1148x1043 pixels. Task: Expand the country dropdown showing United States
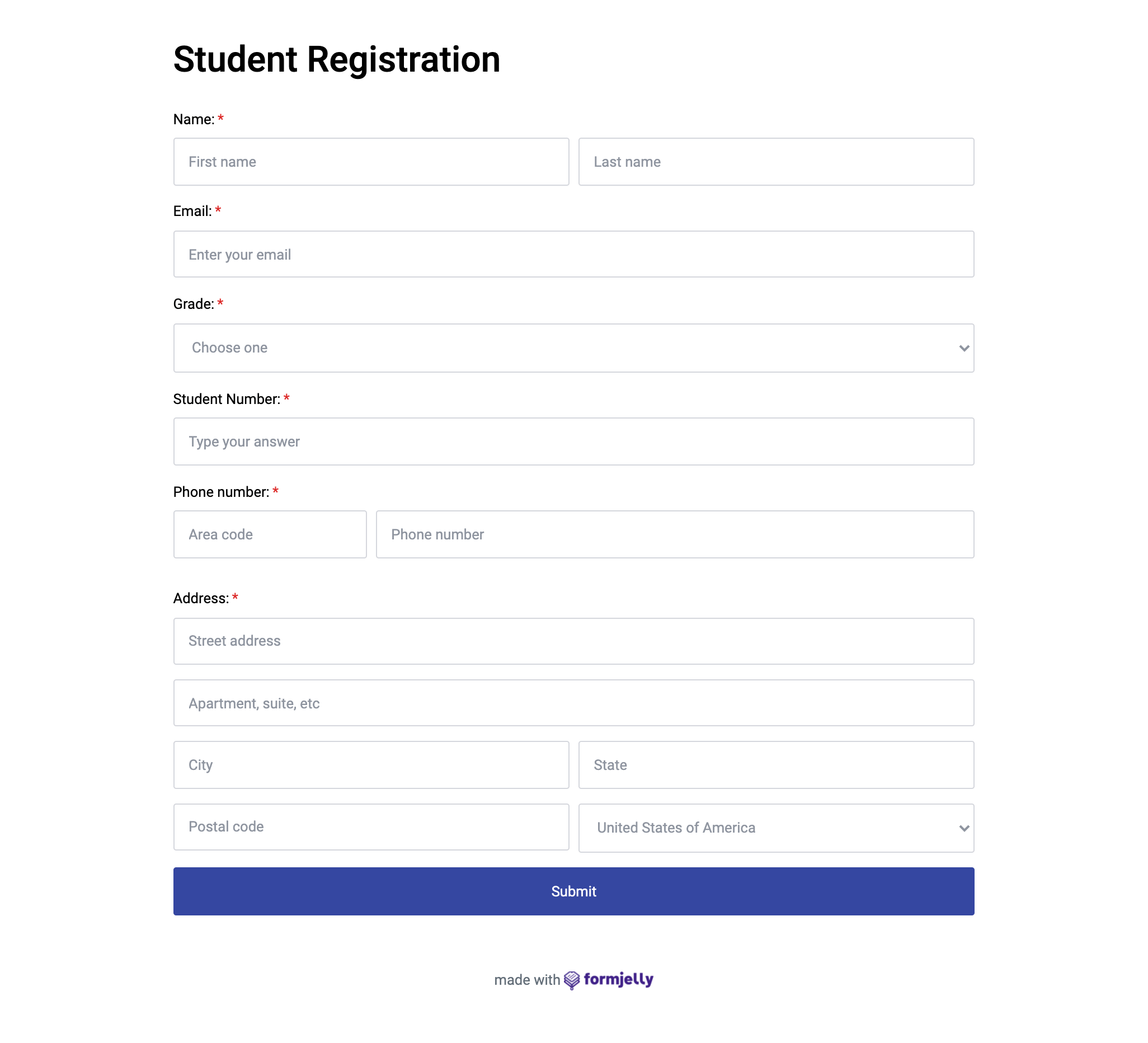[x=775, y=828]
